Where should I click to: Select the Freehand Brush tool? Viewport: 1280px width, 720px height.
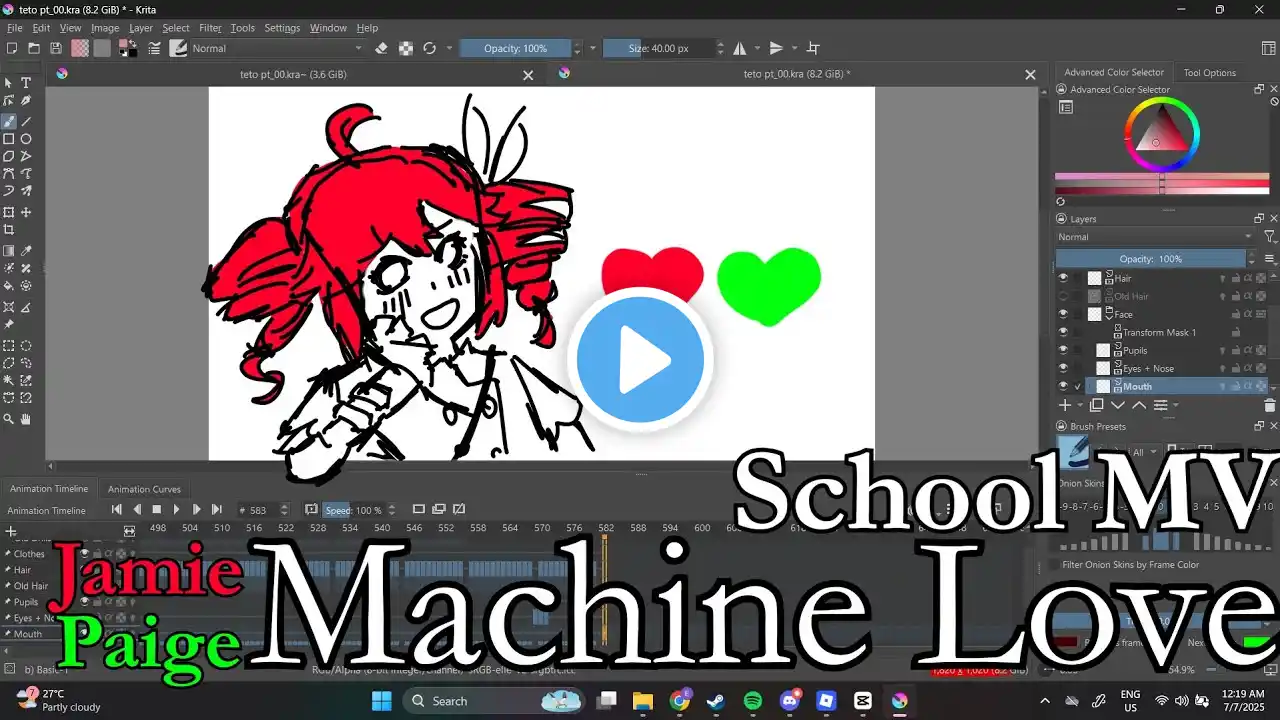[9, 121]
